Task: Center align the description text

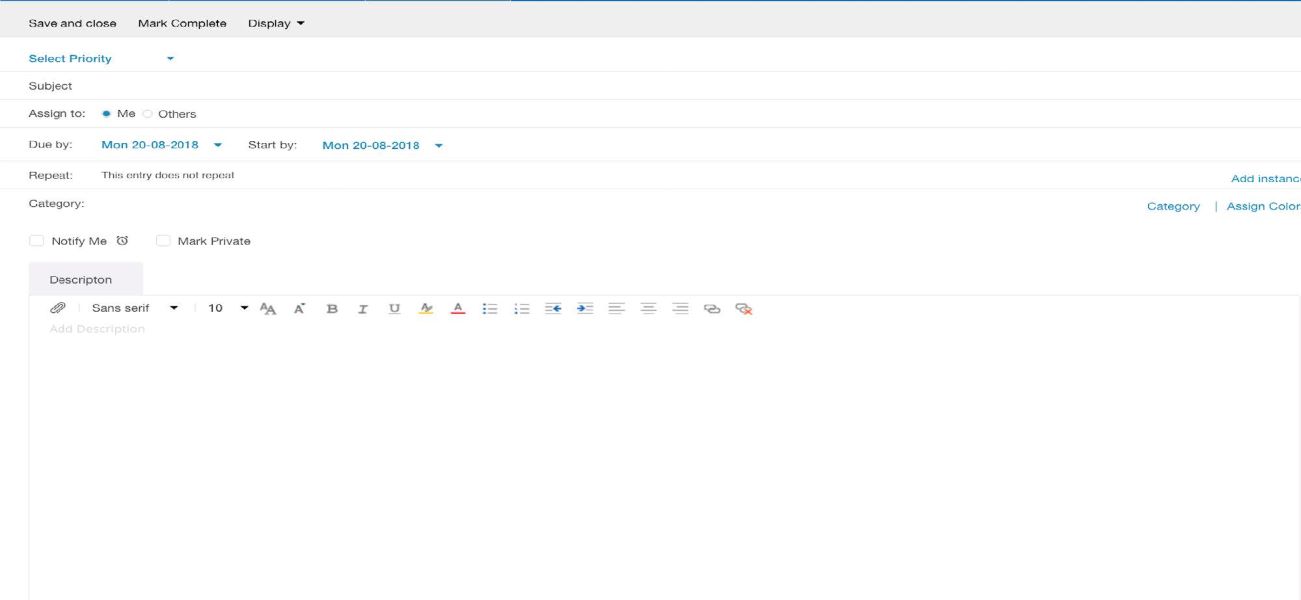Action: click(649, 308)
